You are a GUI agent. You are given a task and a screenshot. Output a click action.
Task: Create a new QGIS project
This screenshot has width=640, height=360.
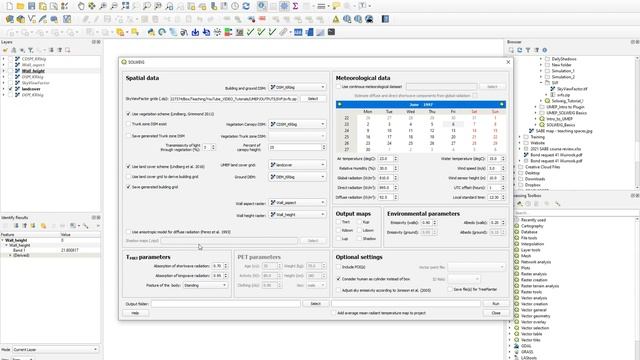[x=9, y=6]
